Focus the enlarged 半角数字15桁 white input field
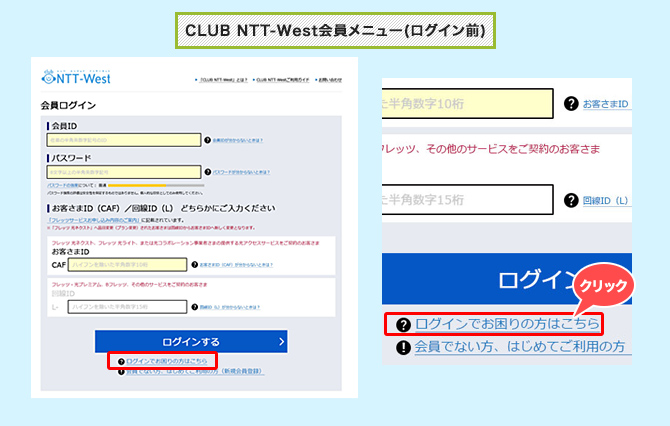 coord(467,199)
